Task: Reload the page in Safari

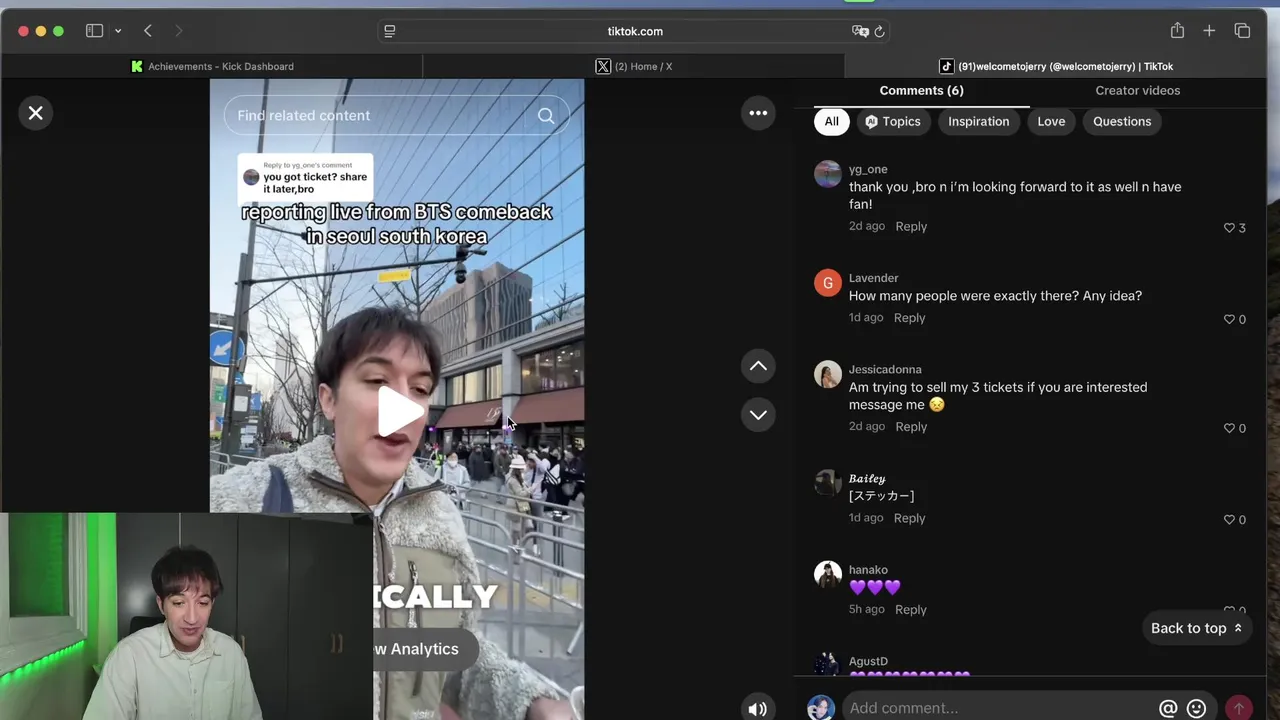Action: [x=879, y=31]
